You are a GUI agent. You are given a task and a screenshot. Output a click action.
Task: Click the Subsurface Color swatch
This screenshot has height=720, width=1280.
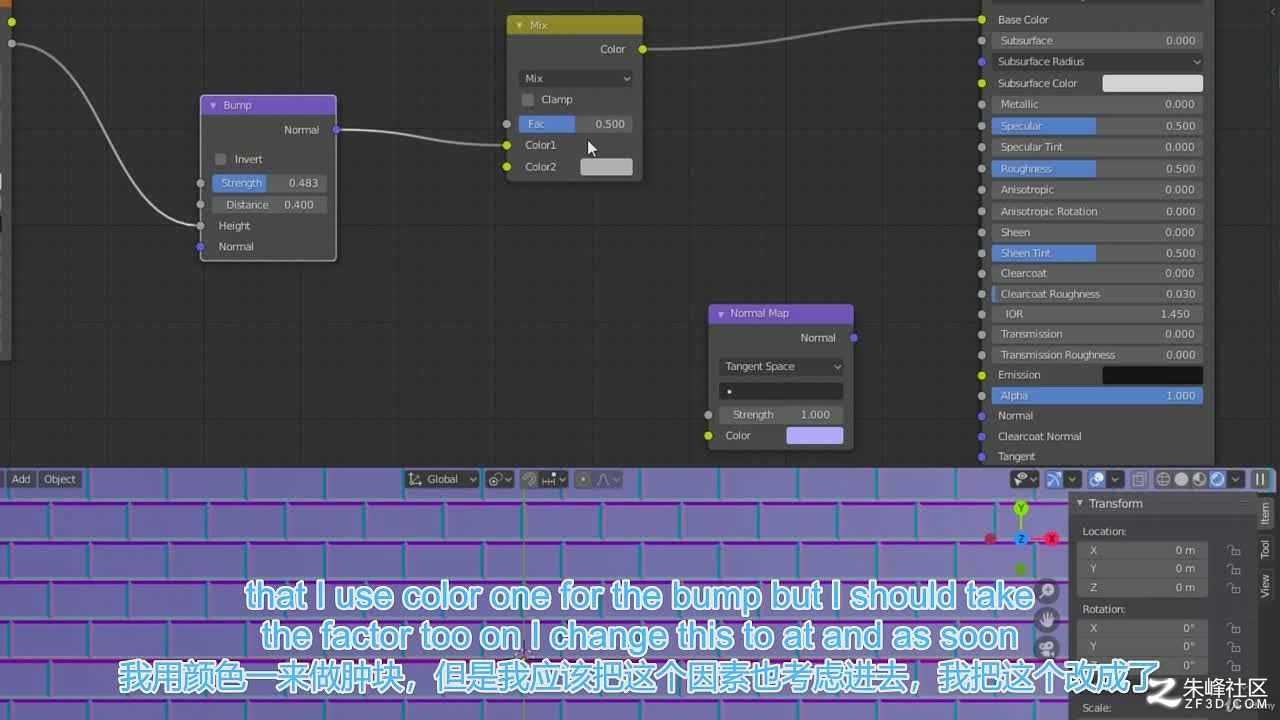[1152, 83]
